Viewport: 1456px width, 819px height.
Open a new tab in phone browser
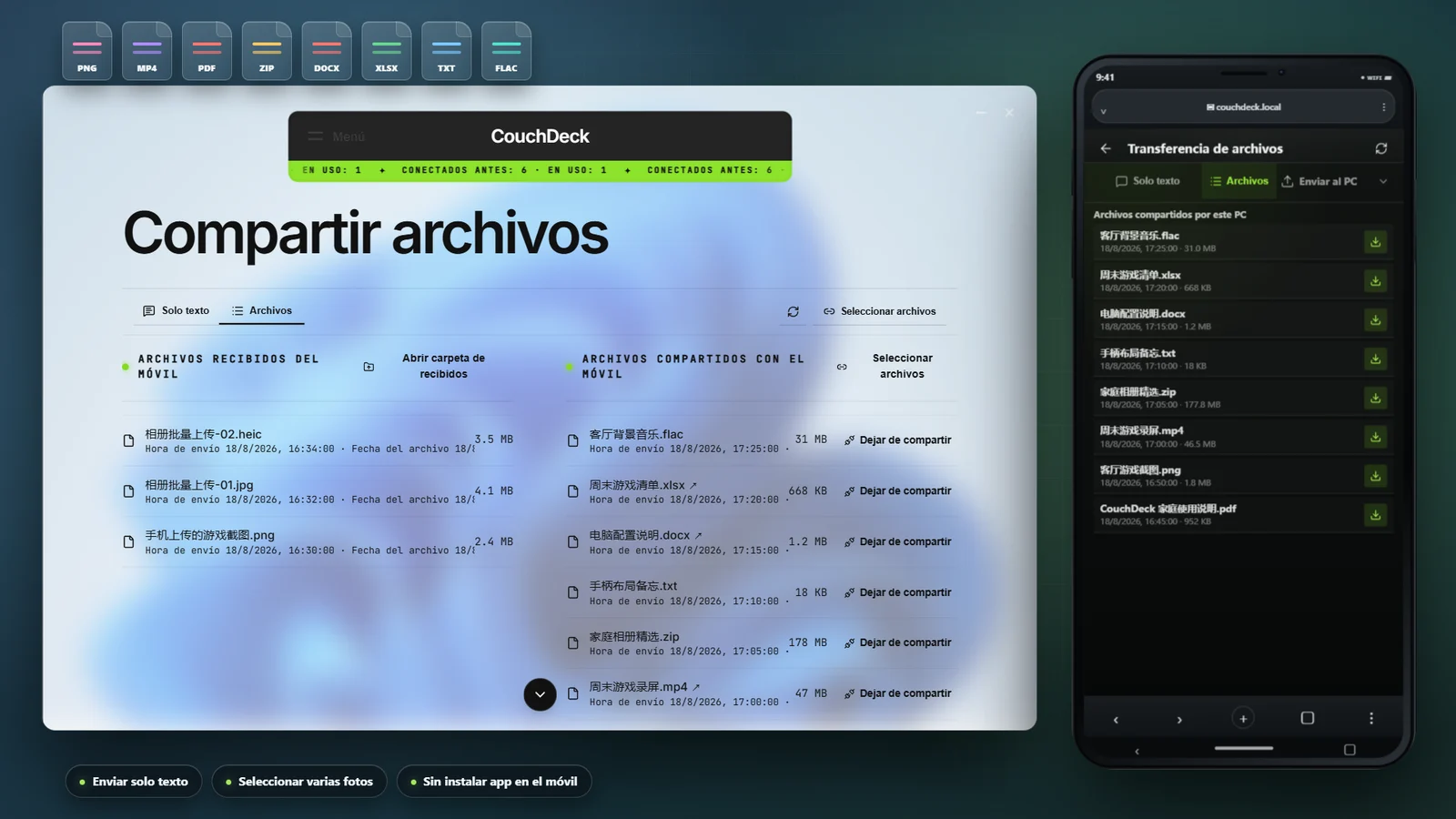[1243, 718]
